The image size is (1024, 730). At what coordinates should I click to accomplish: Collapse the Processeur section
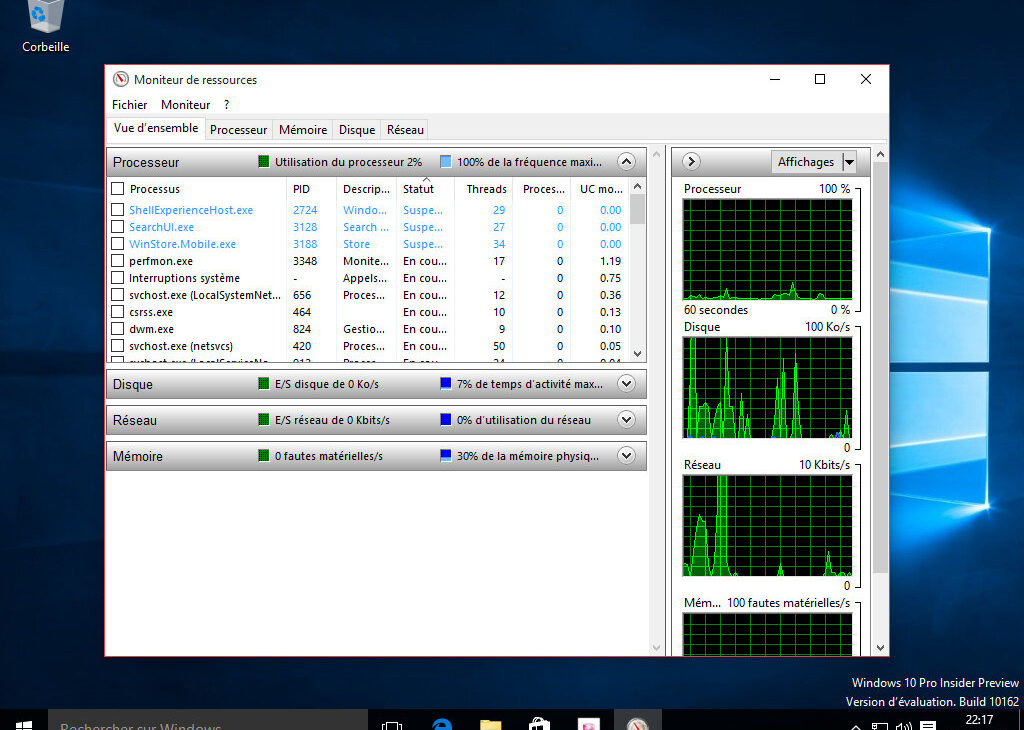(x=626, y=161)
